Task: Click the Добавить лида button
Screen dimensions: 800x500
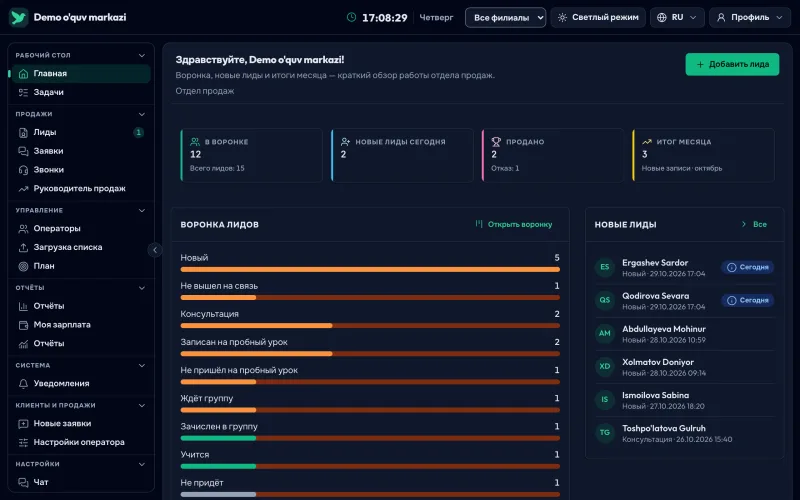Action: tap(732, 64)
